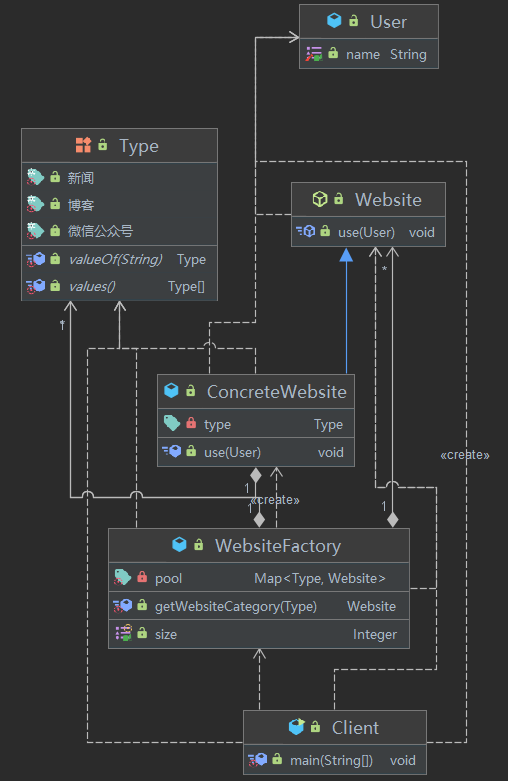Click the blue inheritance arrowhead under Website
Screen dimensions: 508x781
346,255
